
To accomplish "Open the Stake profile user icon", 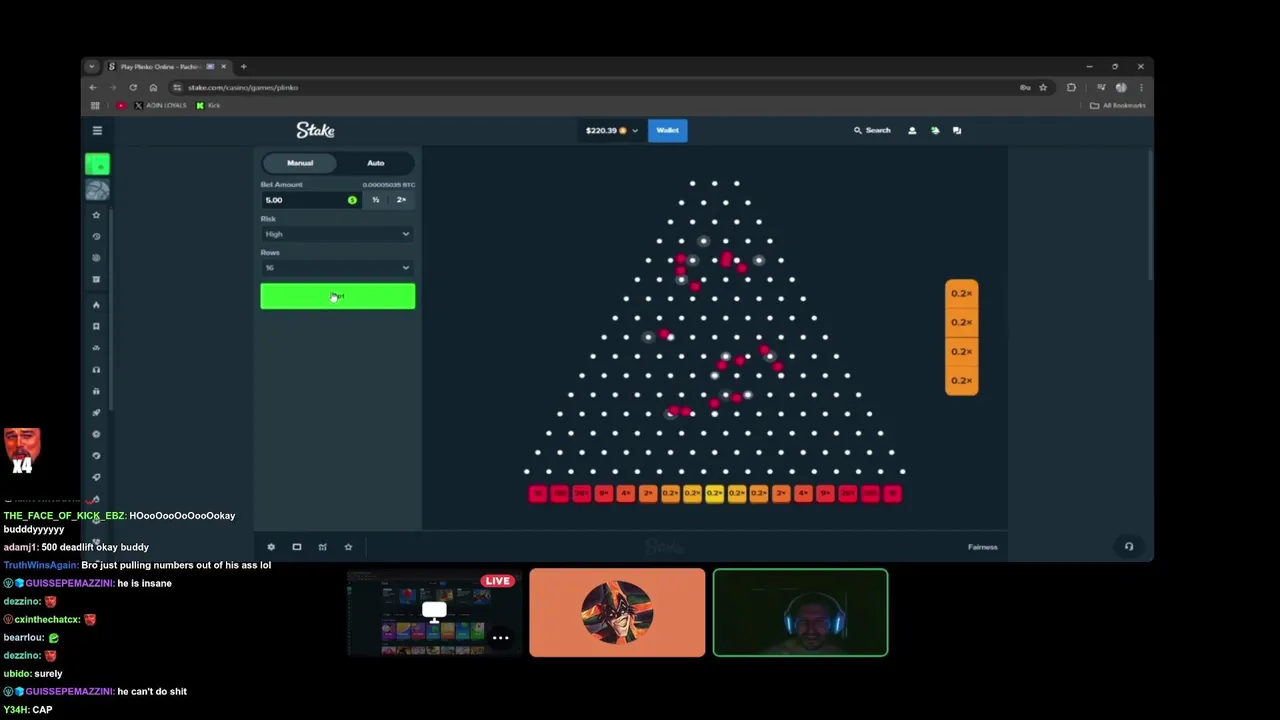I will click(912, 130).
